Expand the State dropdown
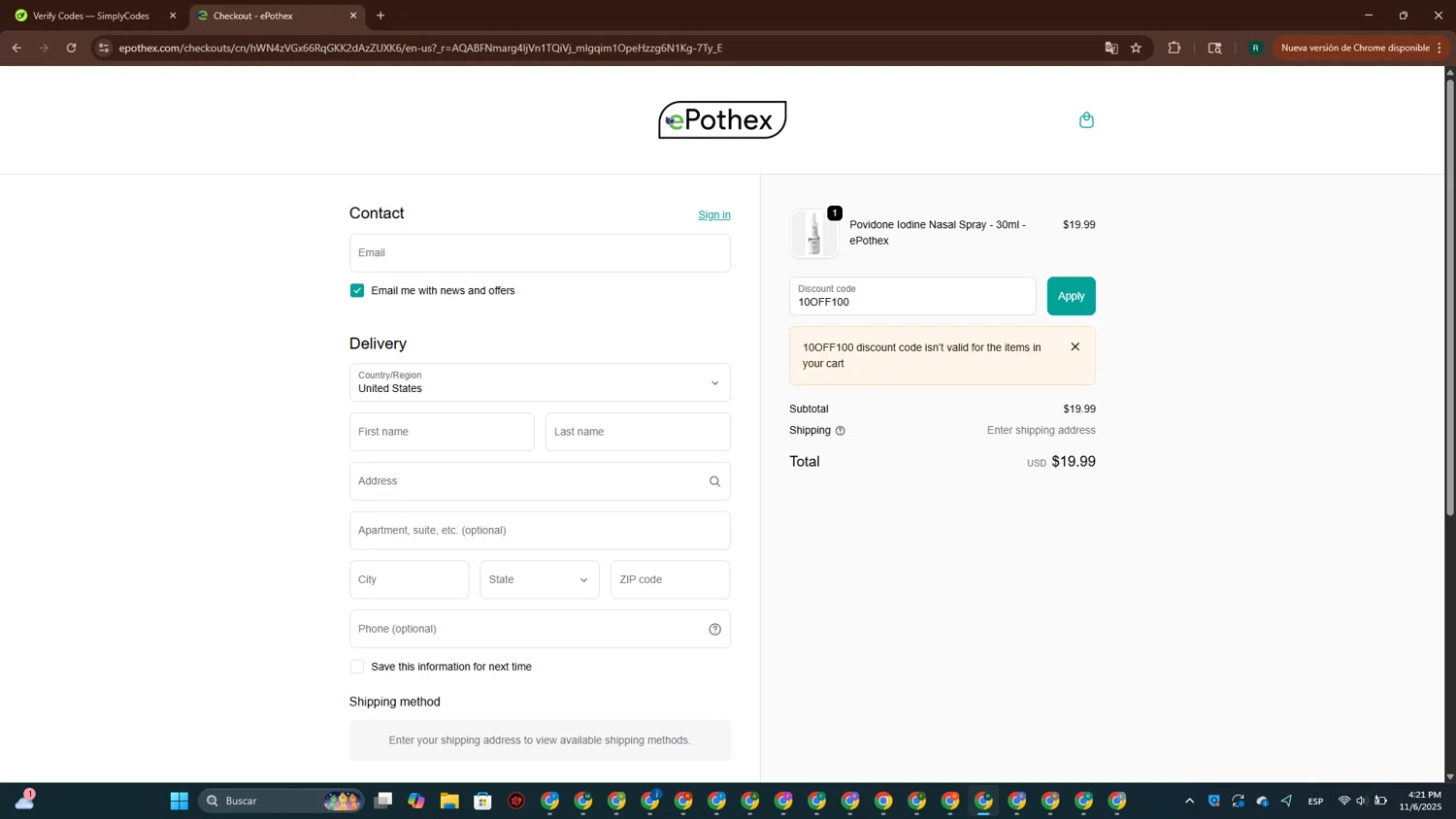Screen dimensions: 1456x819 (x=540, y=579)
